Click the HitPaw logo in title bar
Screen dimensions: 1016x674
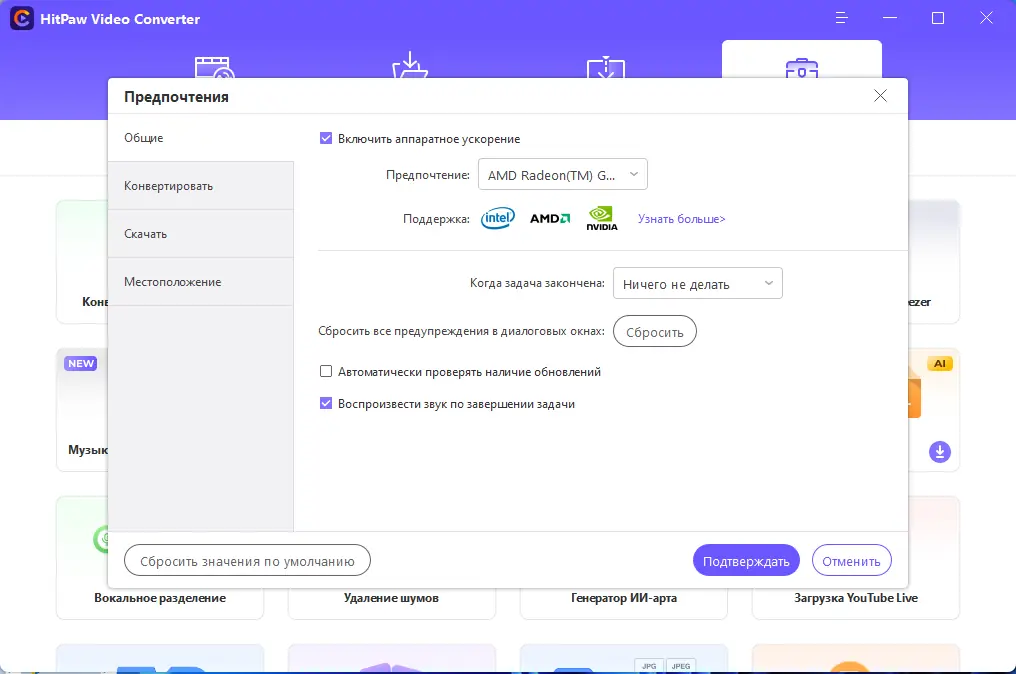[20, 18]
